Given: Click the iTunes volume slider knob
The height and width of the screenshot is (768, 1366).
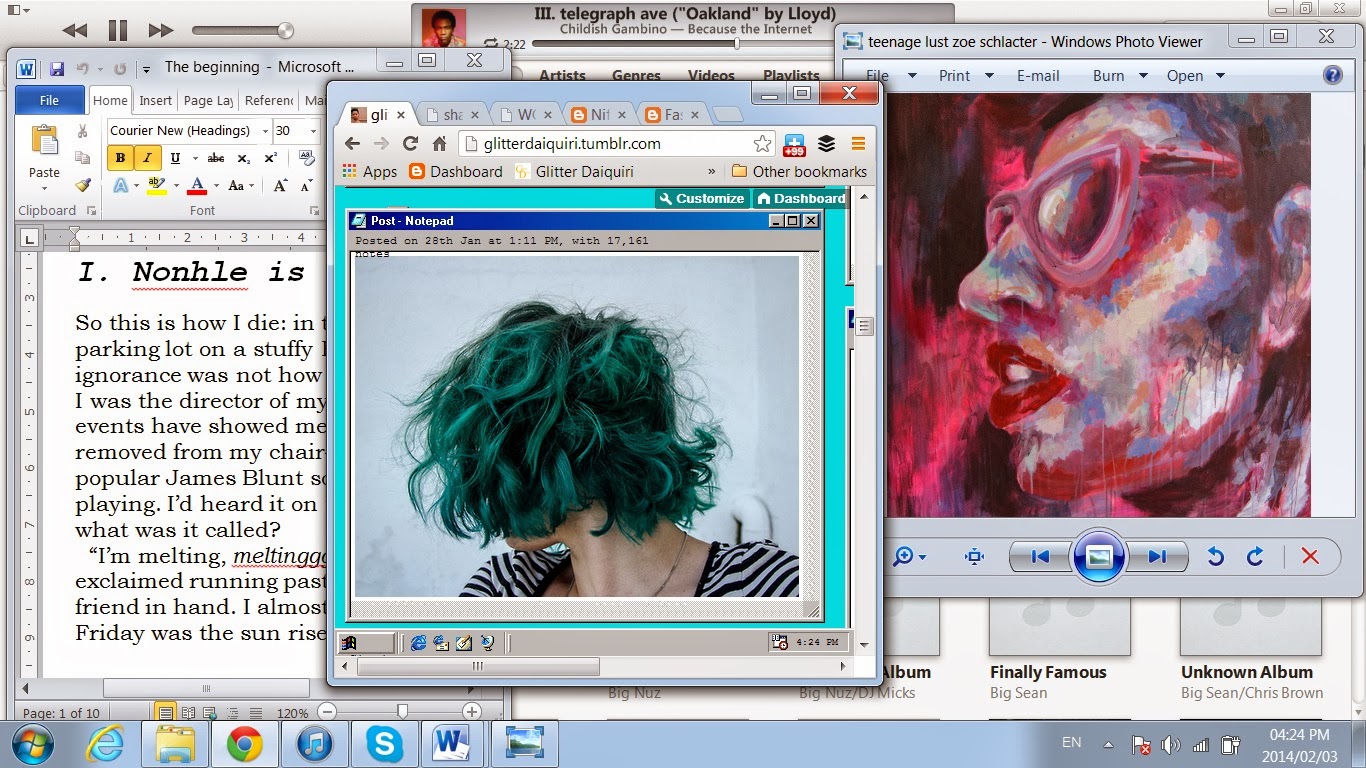Looking at the screenshot, I should click(x=286, y=31).
